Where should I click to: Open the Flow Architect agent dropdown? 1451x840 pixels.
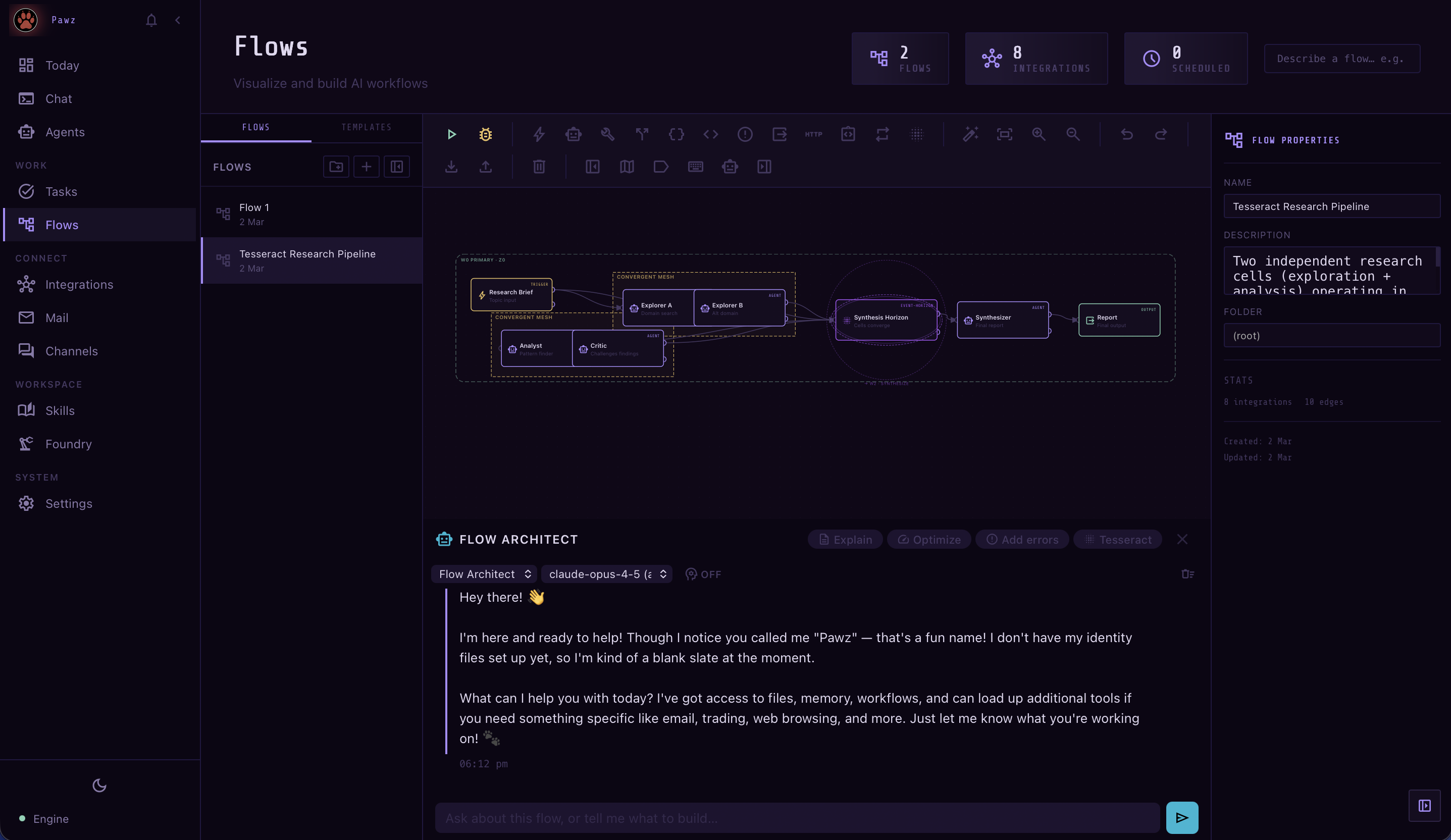tap(484, 574)
